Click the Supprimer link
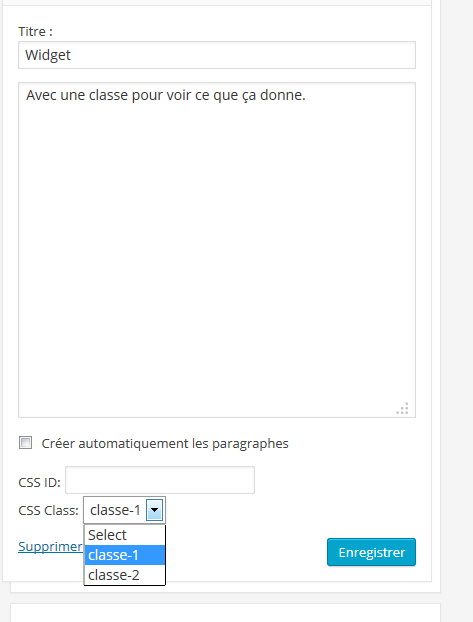Screen dimensions: 473x622 [50, 547]
